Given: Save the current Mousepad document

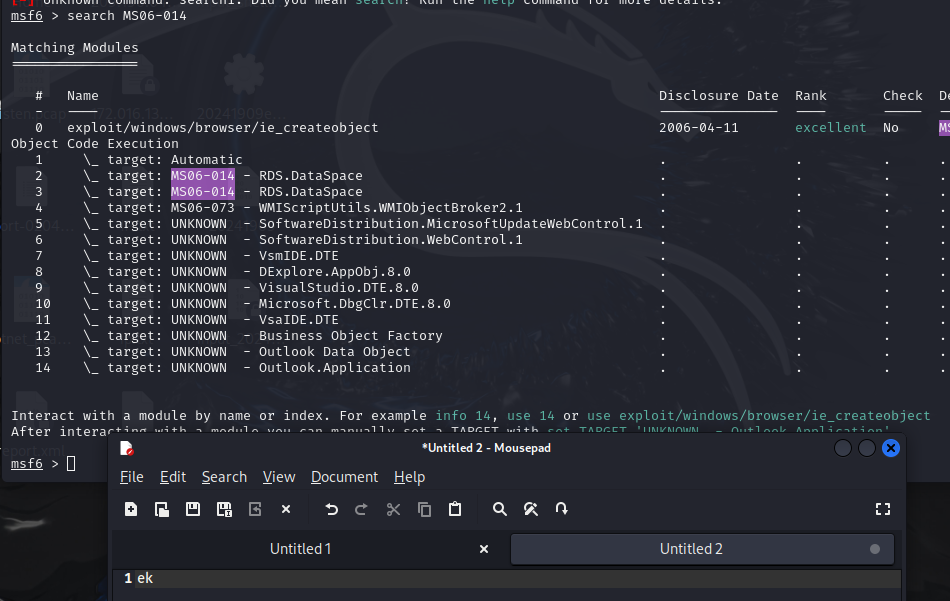Looking at the screenshot, I should pos(193,510).
